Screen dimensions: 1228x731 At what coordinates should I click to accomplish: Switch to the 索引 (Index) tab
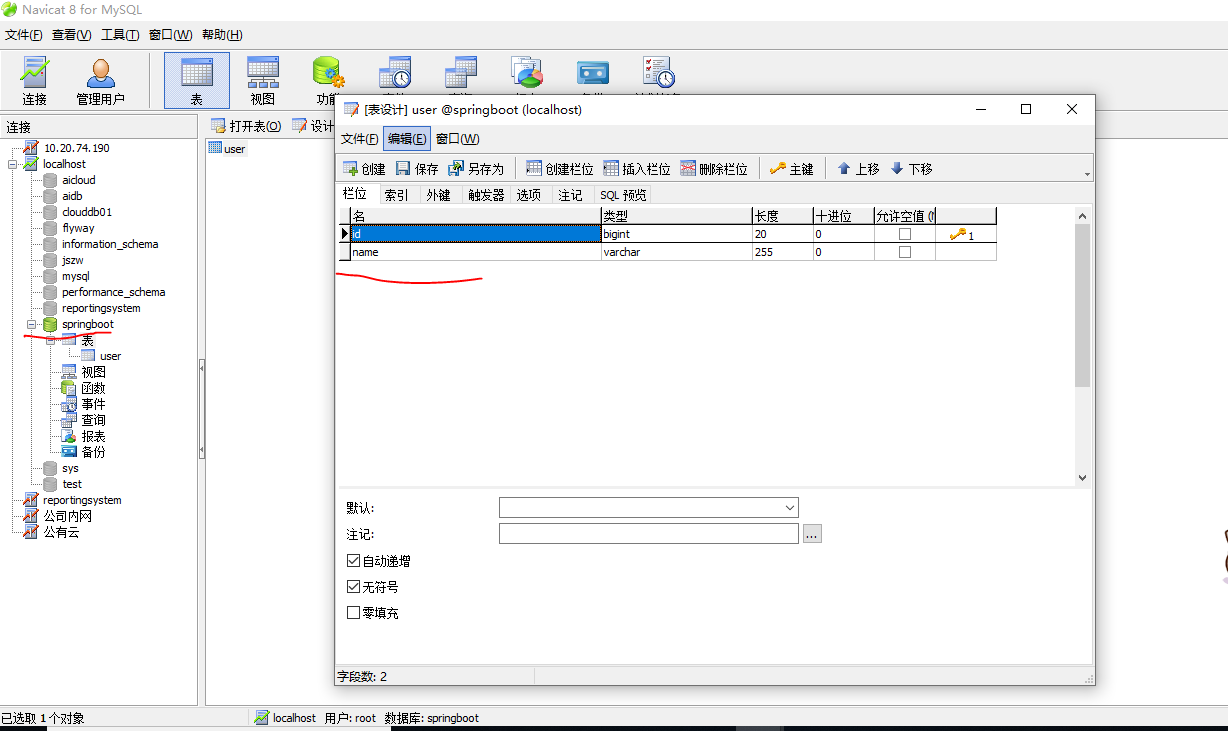pyautogui.click(x=396, y=195)
